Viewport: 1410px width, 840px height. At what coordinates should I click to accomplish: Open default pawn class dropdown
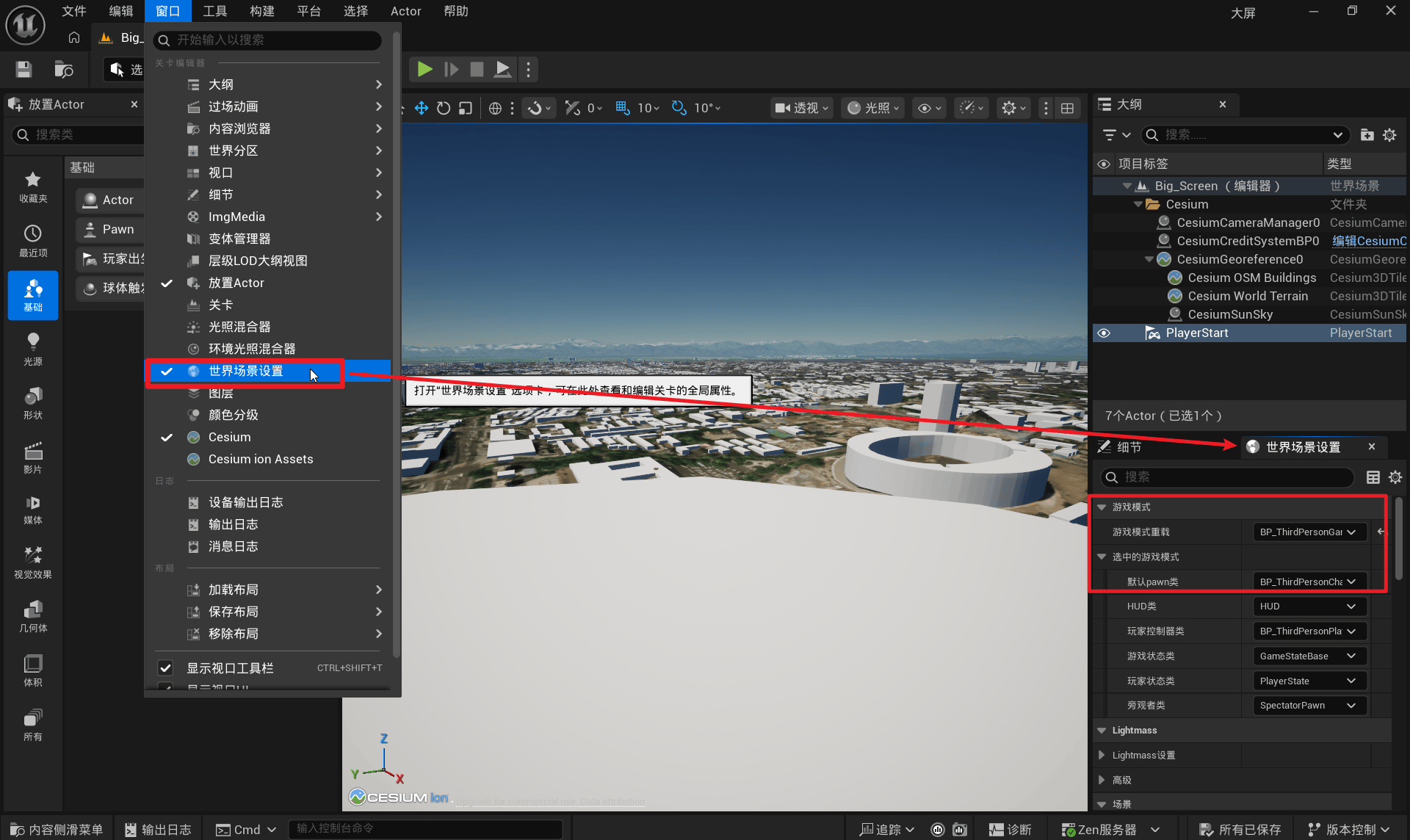click(x=1309, y=582)
